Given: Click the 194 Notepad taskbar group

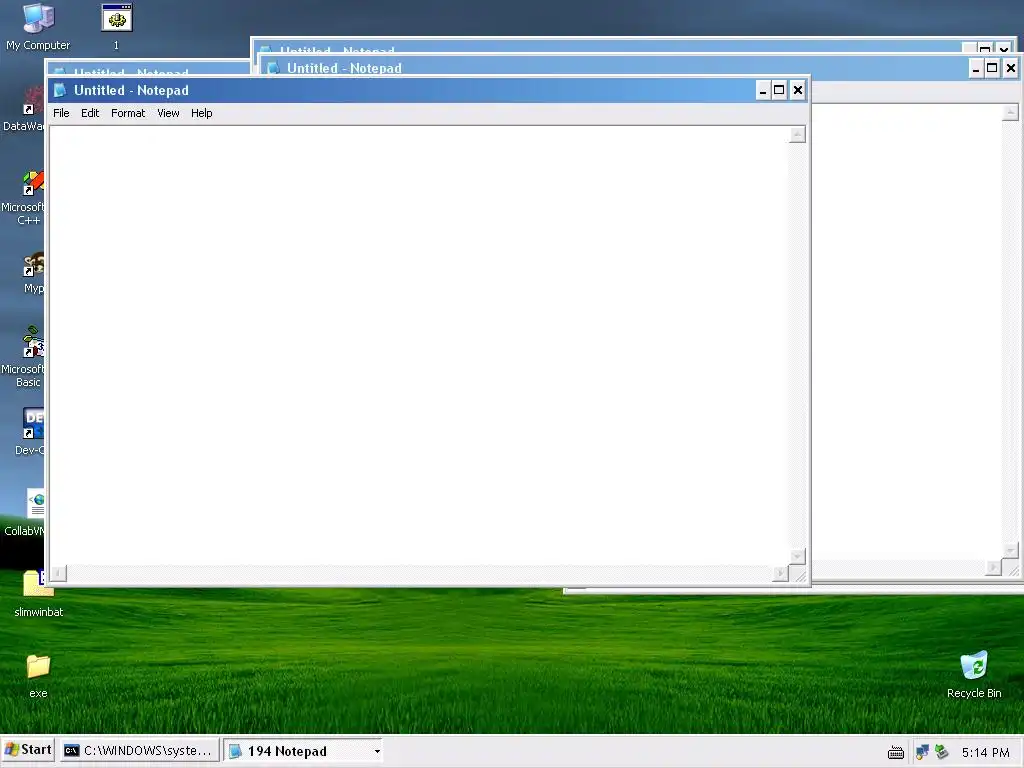Looking at the screenshot, I should point(304,751).
